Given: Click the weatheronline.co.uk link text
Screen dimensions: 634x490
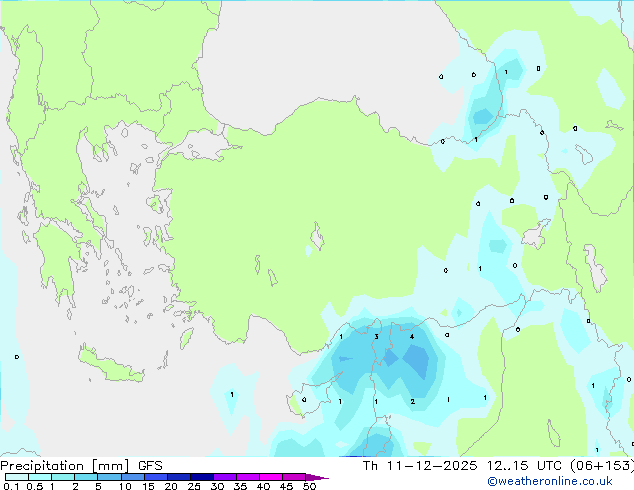Looking at the screenshot, I should [550, 481].
